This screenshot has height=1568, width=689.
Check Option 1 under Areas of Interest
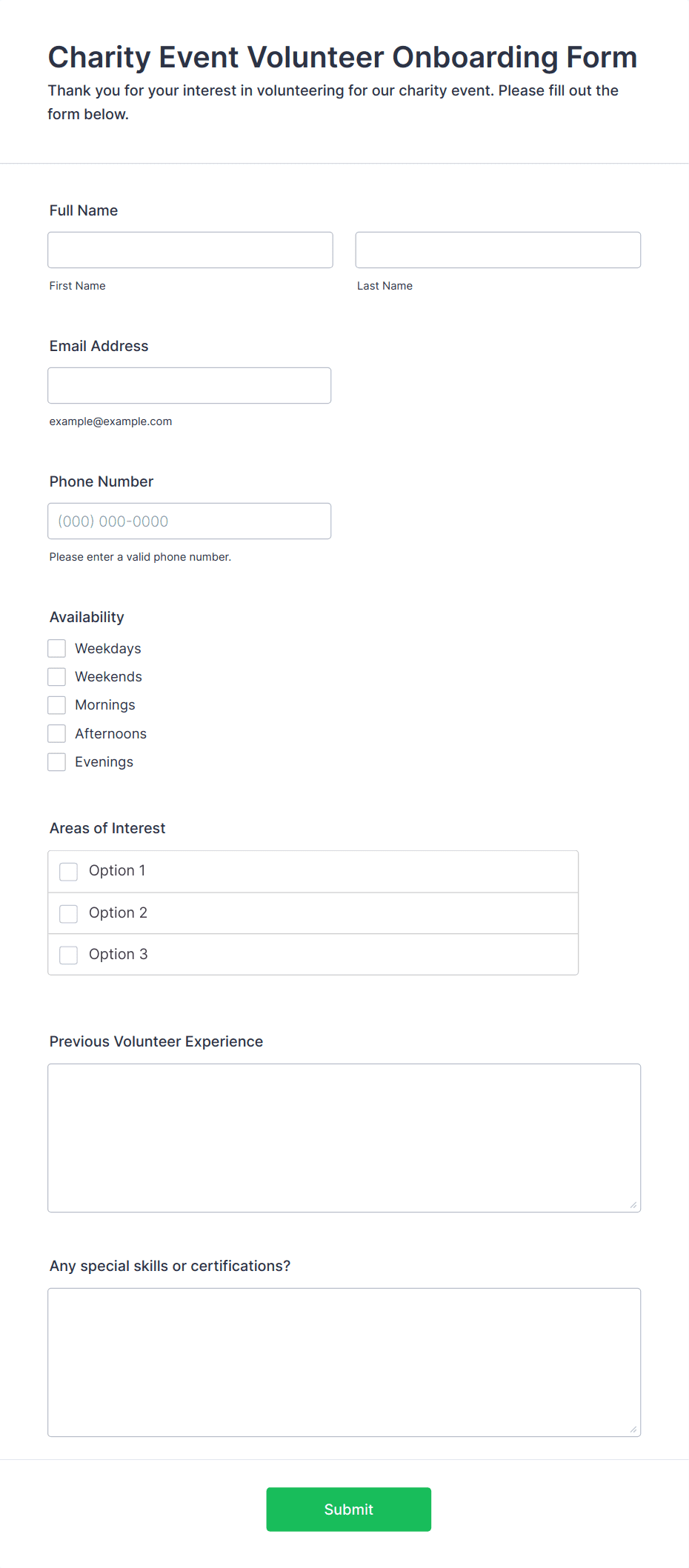[x=69, y=871]
